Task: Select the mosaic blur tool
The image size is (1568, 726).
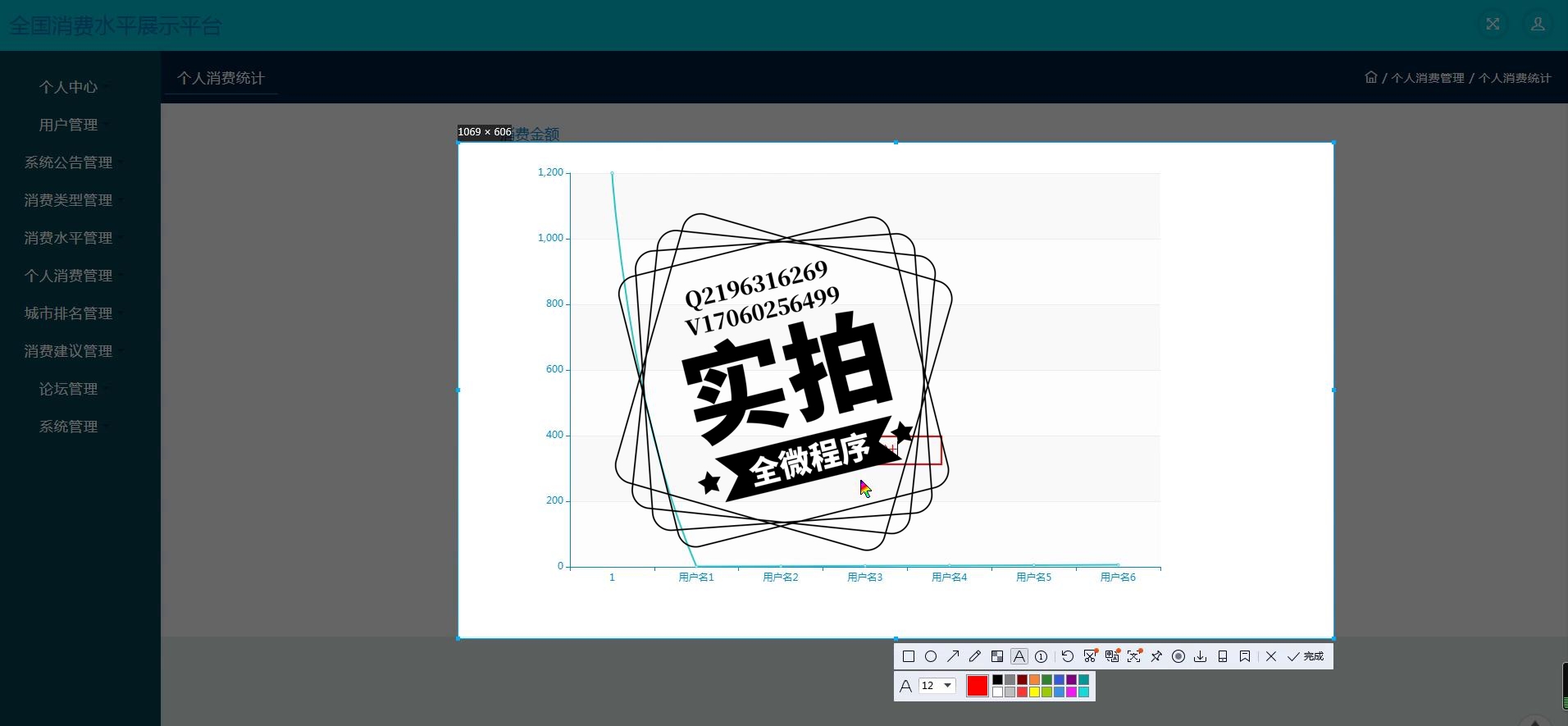Action: (x=997, y=656)
